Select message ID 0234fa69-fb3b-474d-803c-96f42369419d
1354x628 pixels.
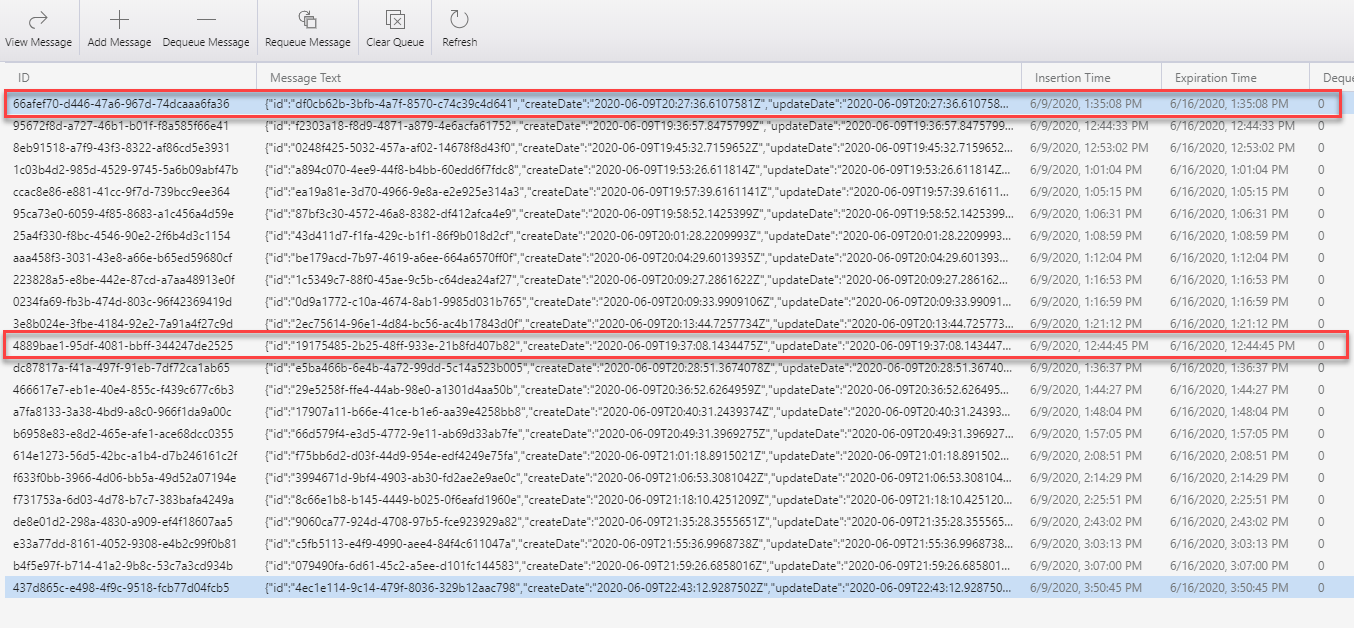tap(122, 302)
